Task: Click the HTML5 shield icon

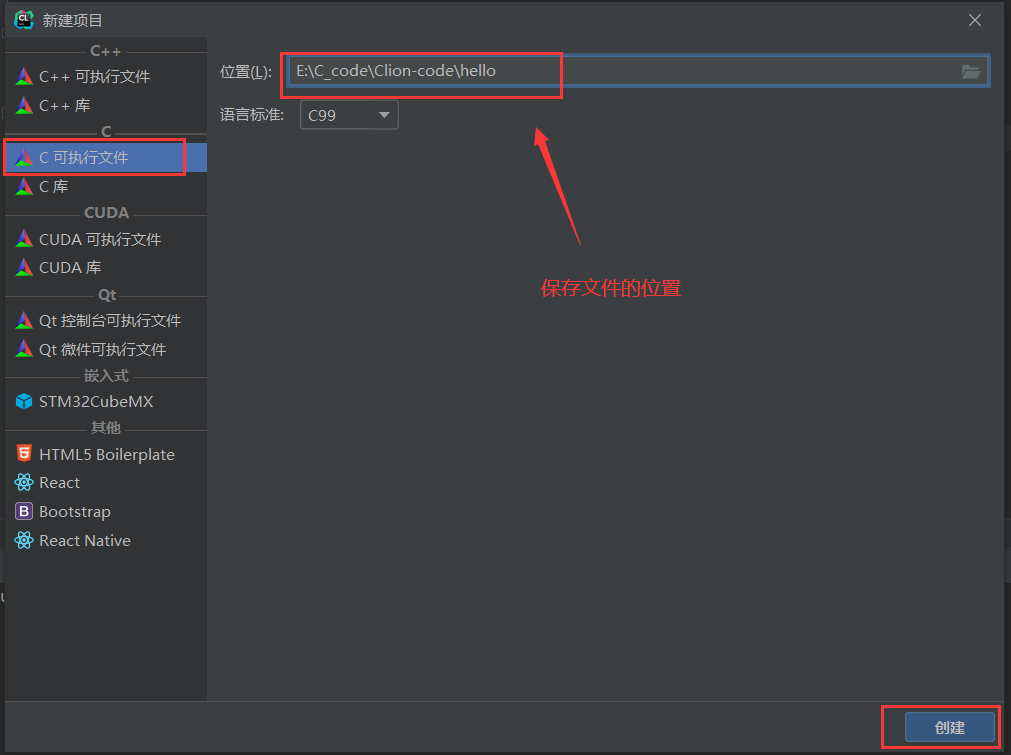Action: 24,453
